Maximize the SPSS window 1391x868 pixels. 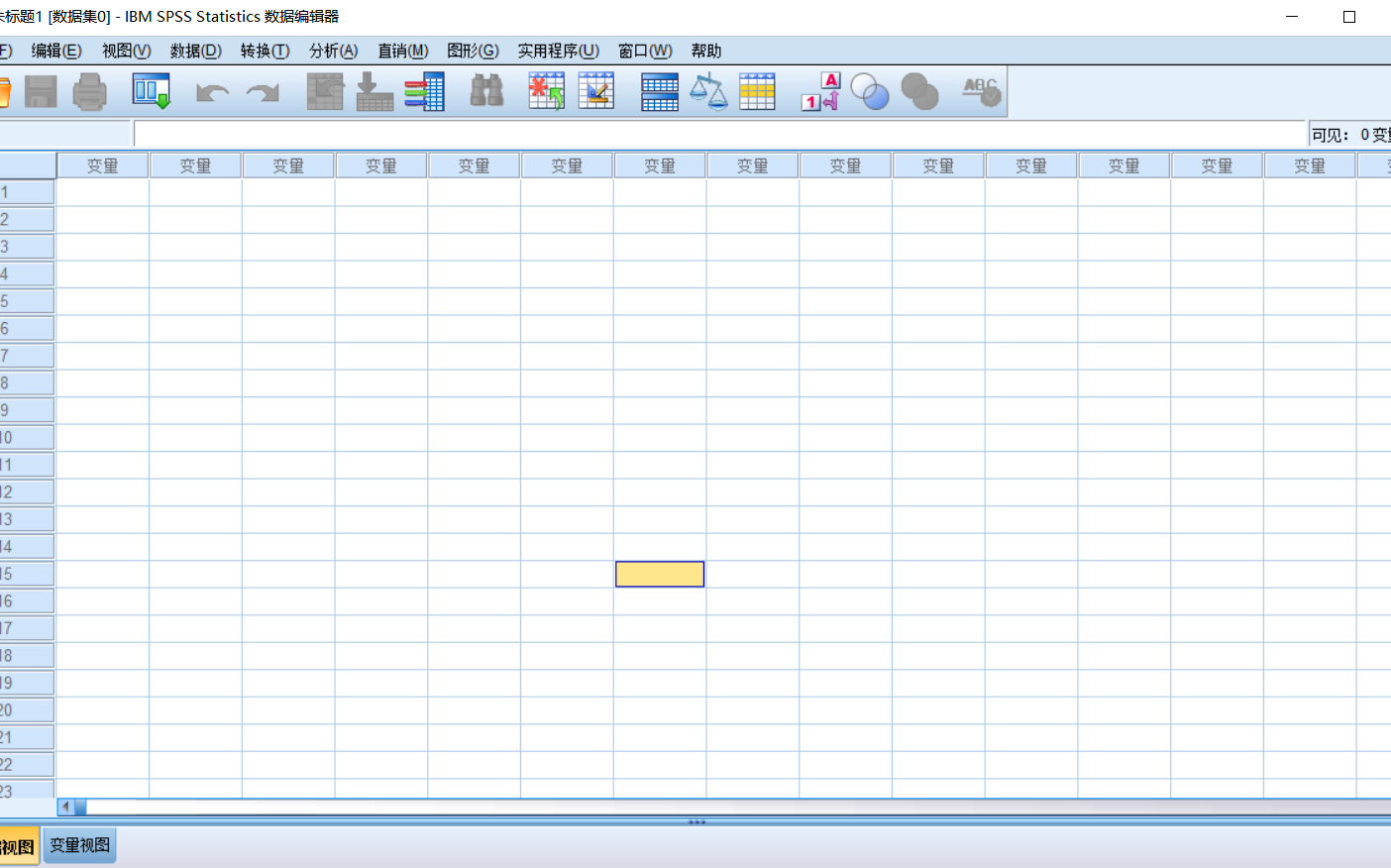pyautogui.click(x=1349, y=17)
